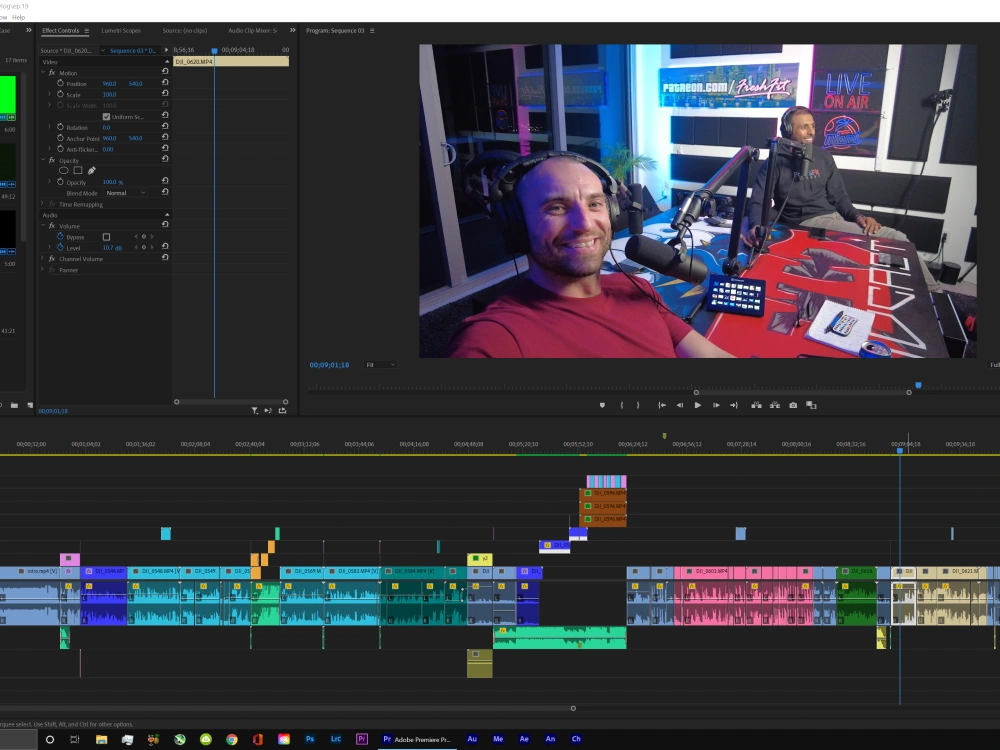Reset the Motion effect

pyautogui.click(x=165, y=71)
